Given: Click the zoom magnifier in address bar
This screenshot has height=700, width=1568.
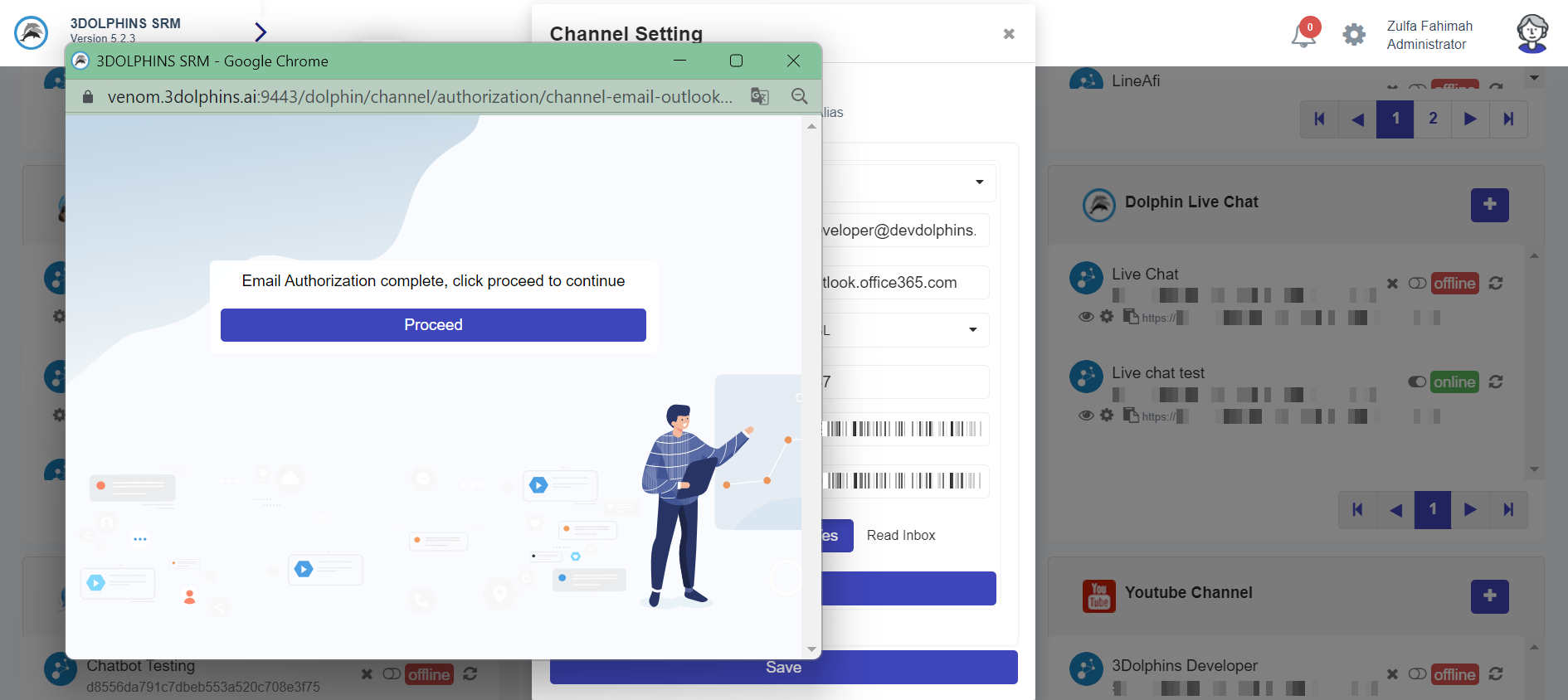Looking at the screenshot, I should click(x=799, y=96).
